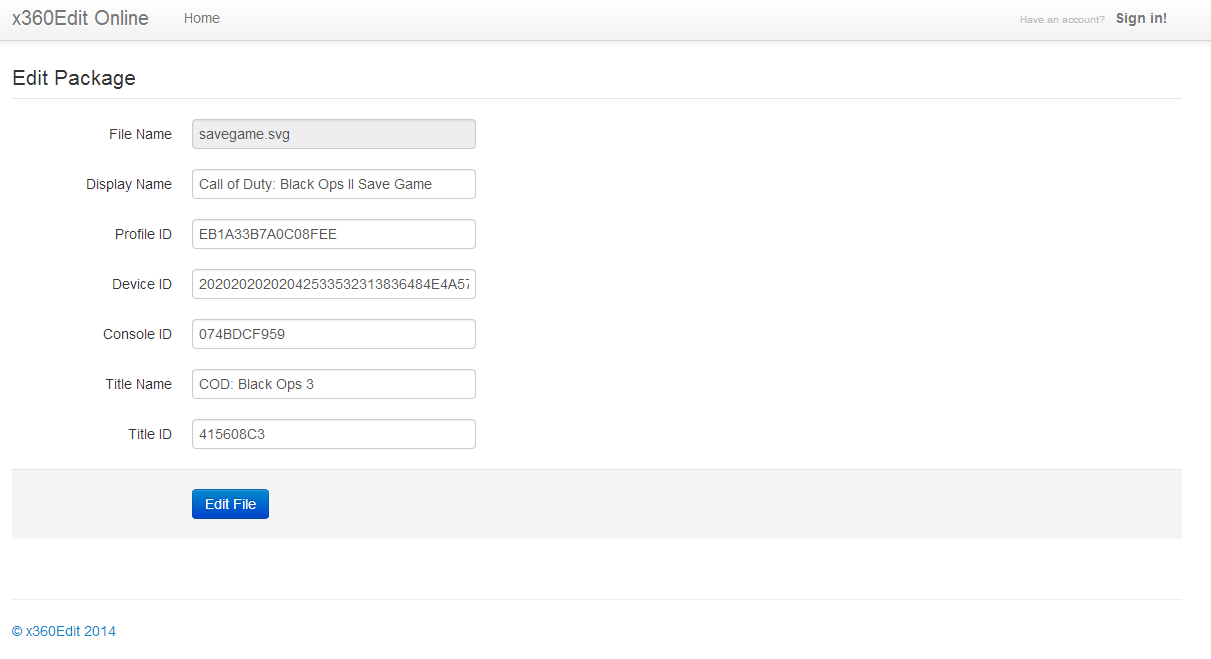
Task: Click the Title ID label text
Action: (x=150, y=434)
